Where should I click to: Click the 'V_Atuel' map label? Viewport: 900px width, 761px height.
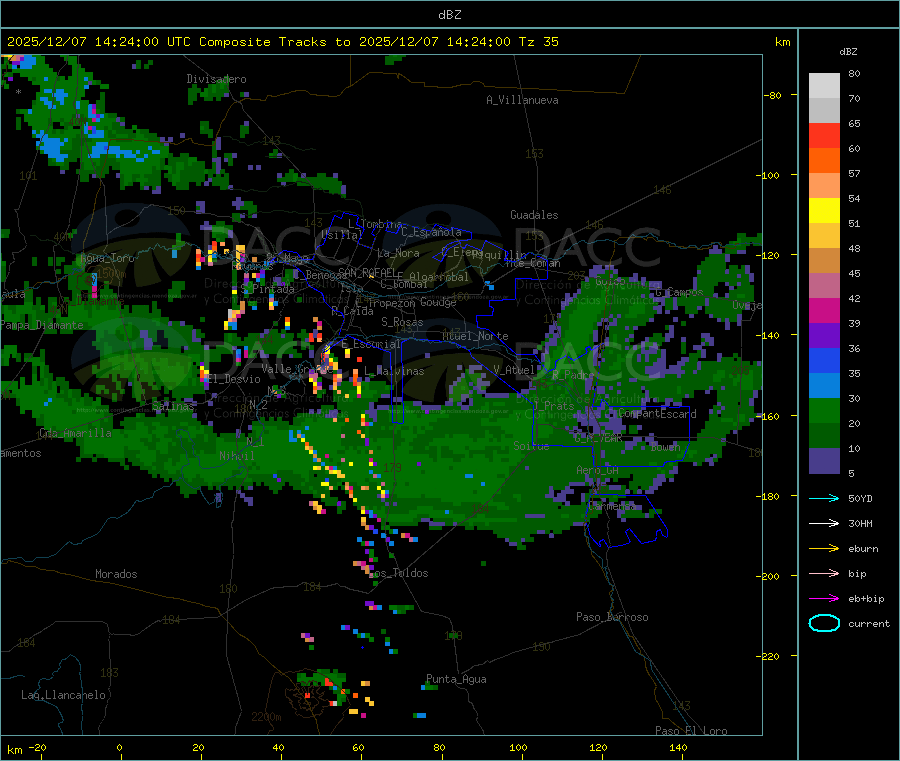[x=514, y=370]
